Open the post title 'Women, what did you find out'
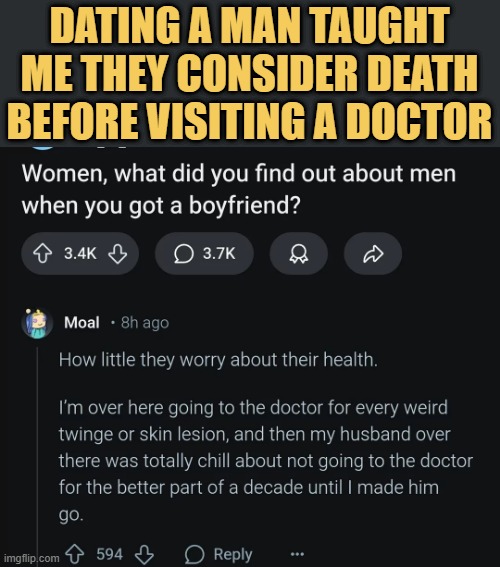The height and width of the screenshot is (567, 500). (x=239, y=189)
